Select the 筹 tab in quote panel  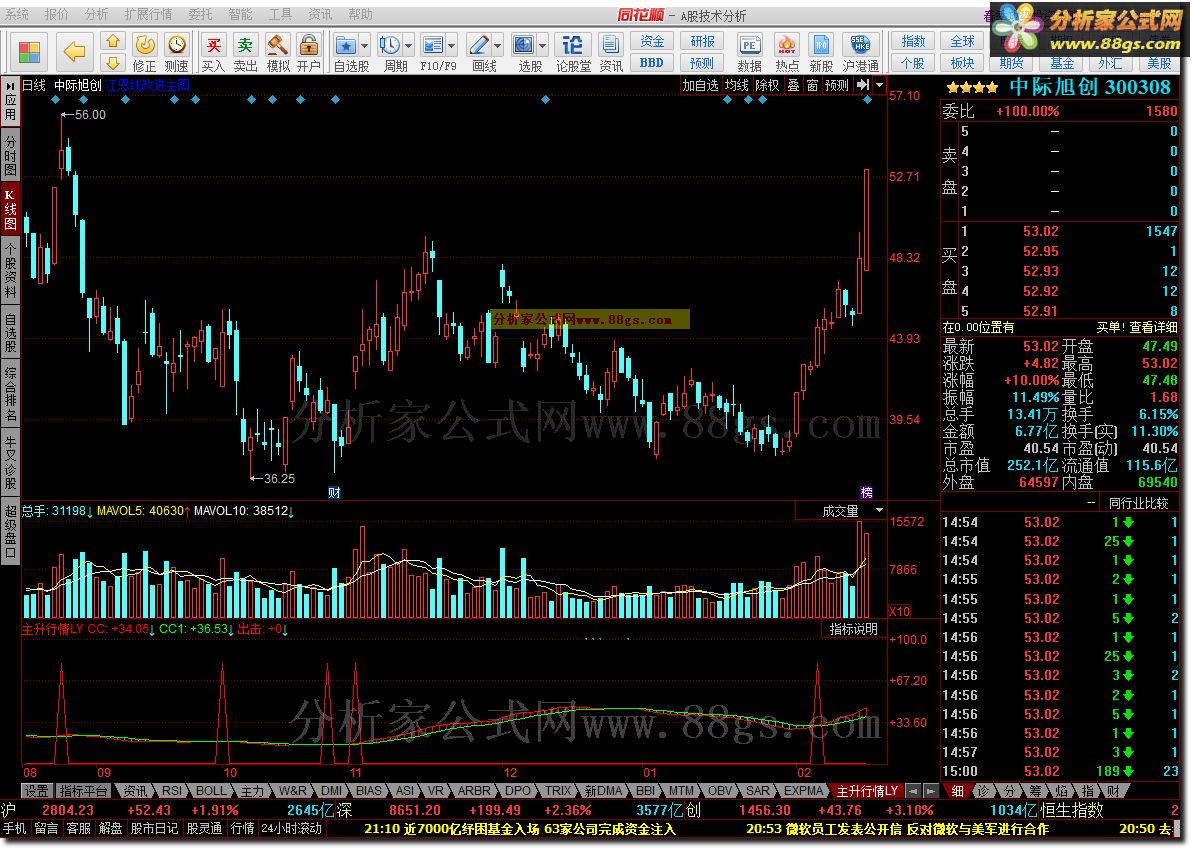coord(1035,790)
